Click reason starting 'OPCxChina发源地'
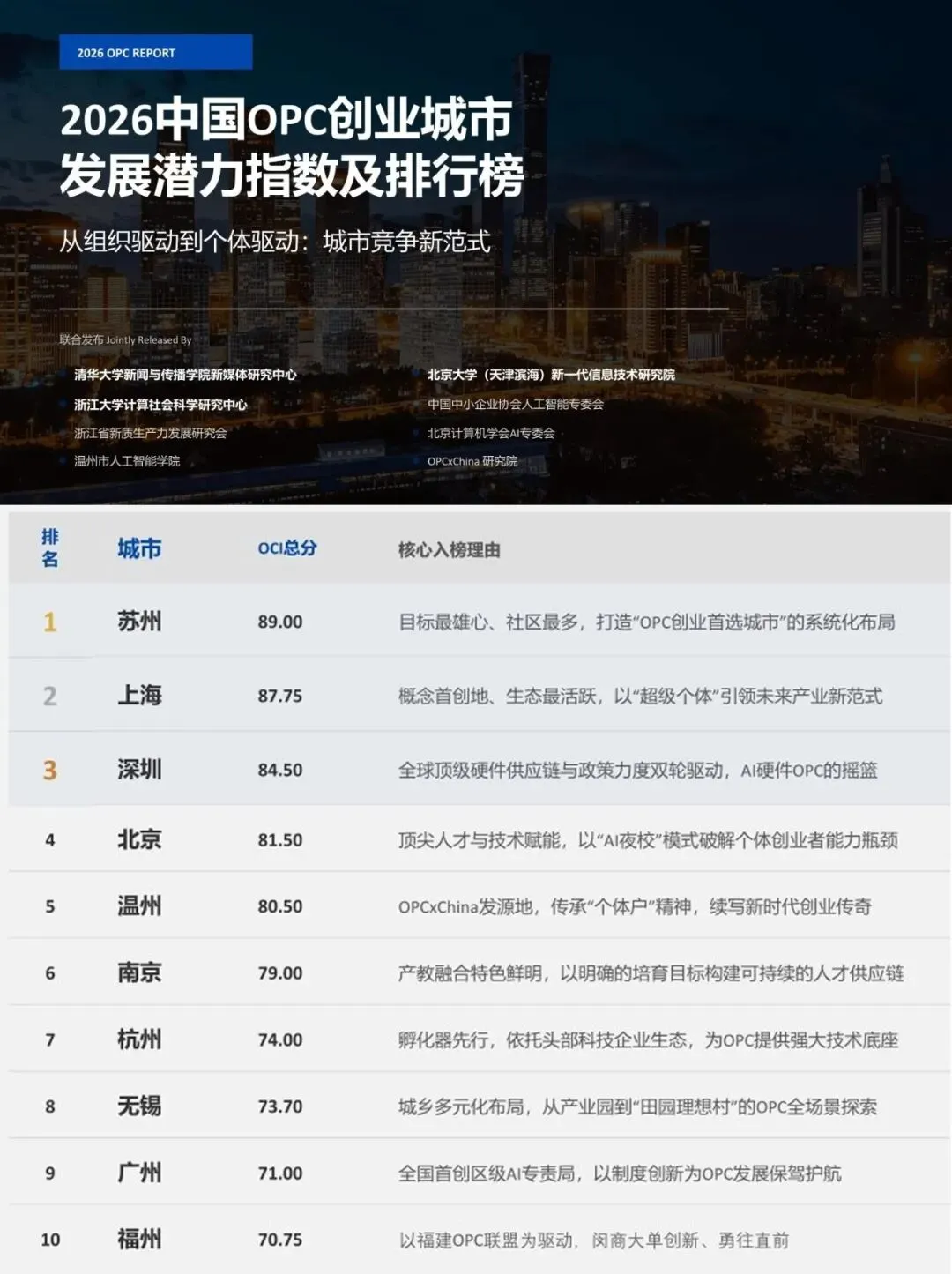The image size is (952, 1274). point(635,906)
